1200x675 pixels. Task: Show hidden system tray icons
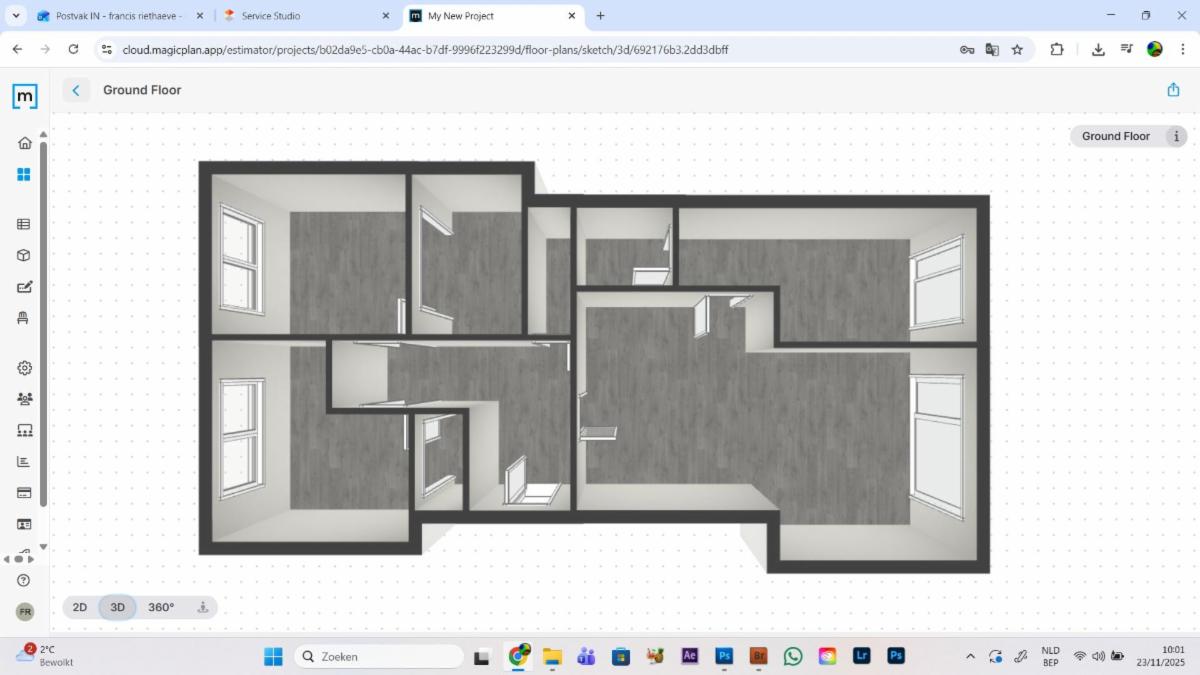969,656
